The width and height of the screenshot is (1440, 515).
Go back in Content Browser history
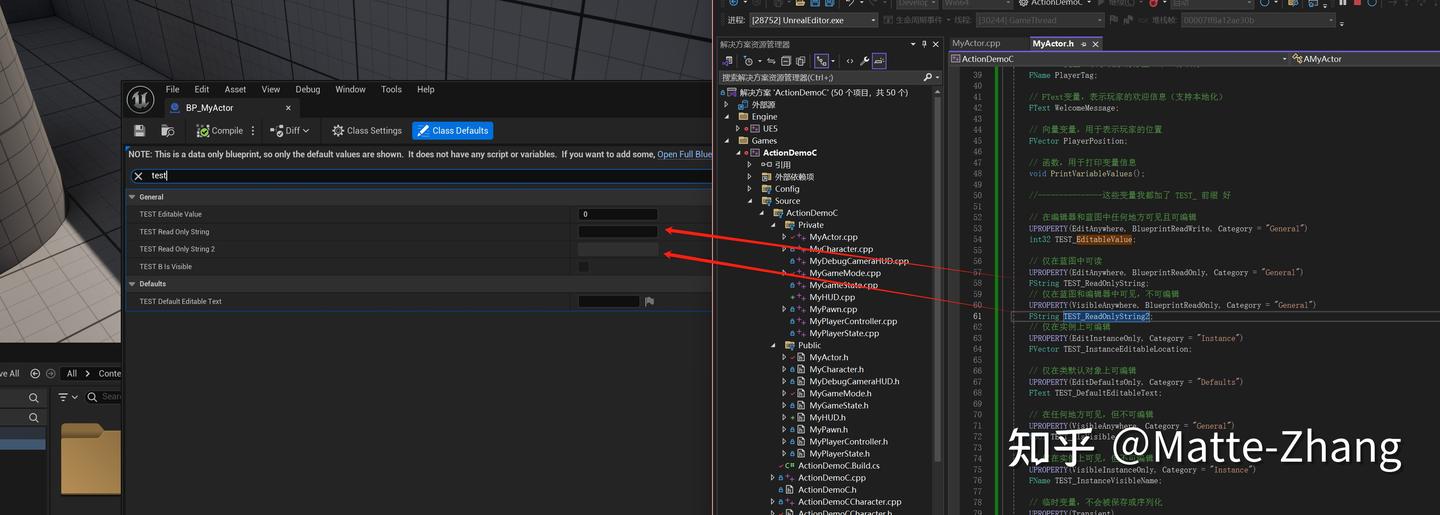pyautogui.click(x=35, y=373)
